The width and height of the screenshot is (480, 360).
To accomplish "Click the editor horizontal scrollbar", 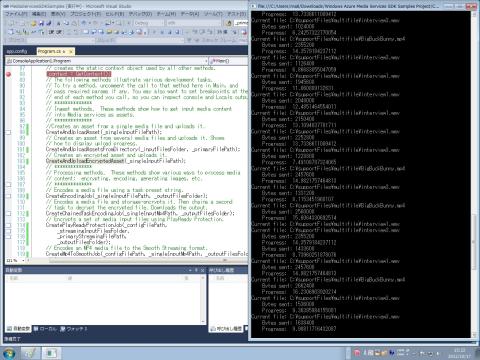I will [x=138, y=260].
